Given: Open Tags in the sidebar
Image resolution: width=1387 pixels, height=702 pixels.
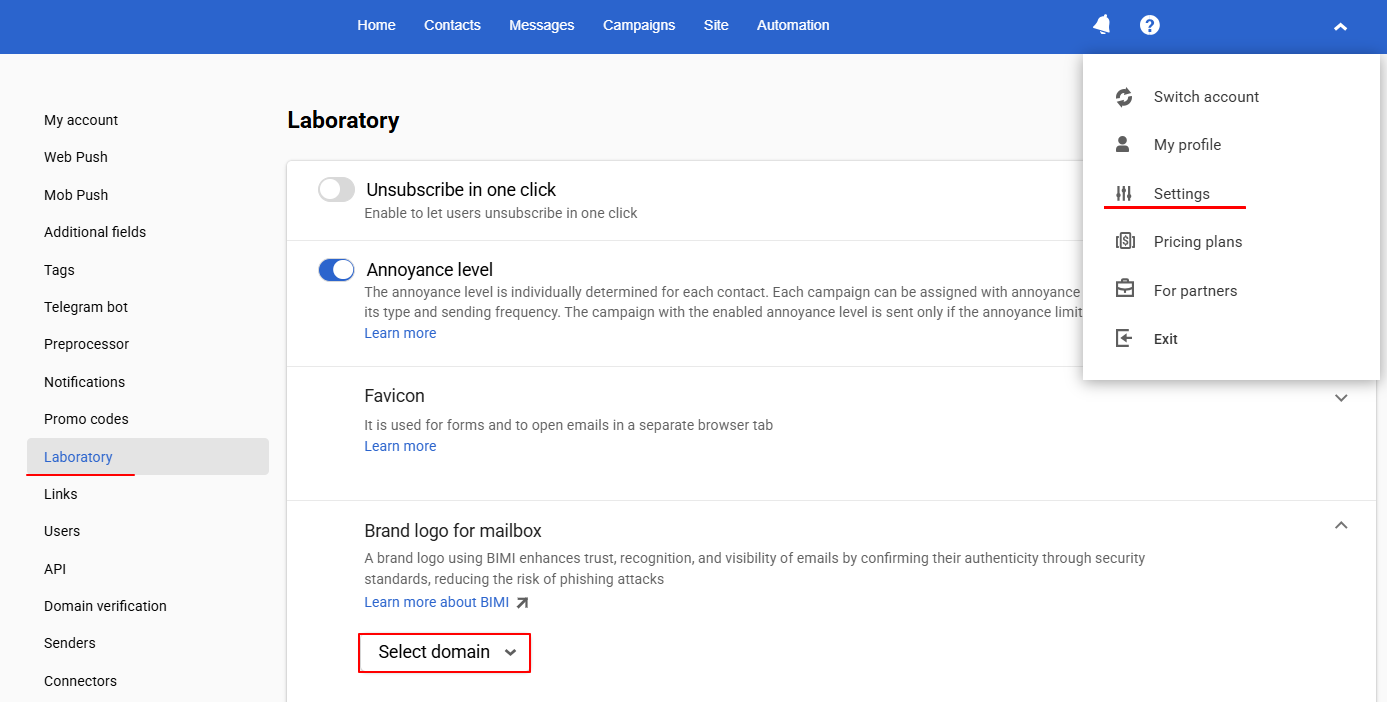Looking at the screenshot, I should click(59, 270).
